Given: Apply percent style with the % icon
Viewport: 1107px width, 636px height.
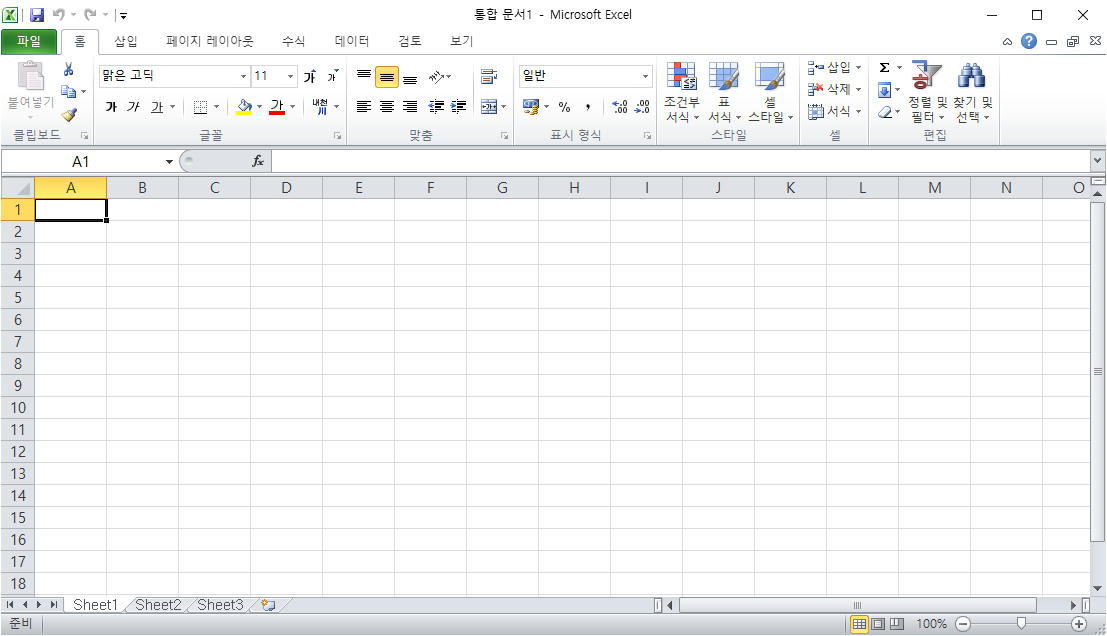Looking at the screenshot, I should click(564, 107).
